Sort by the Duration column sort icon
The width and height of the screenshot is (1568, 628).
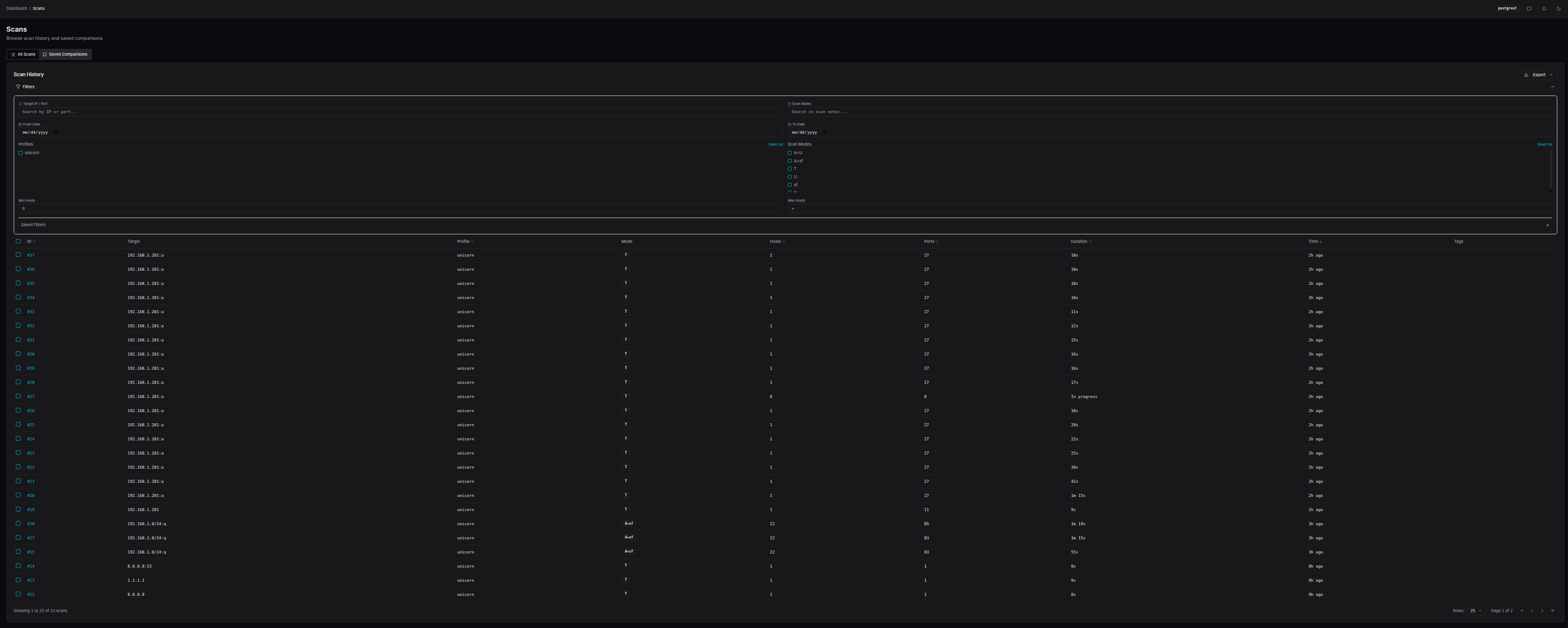coord(1089,242)
